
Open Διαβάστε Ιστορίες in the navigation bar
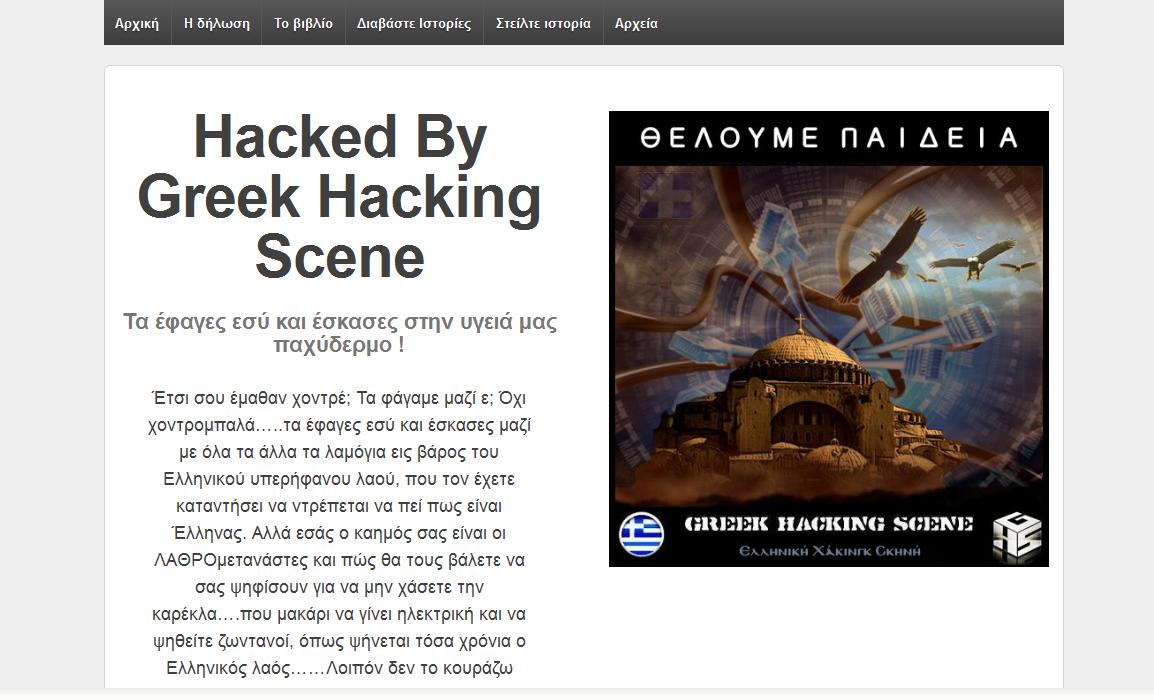pyautogui.click(x=414, y=24)
